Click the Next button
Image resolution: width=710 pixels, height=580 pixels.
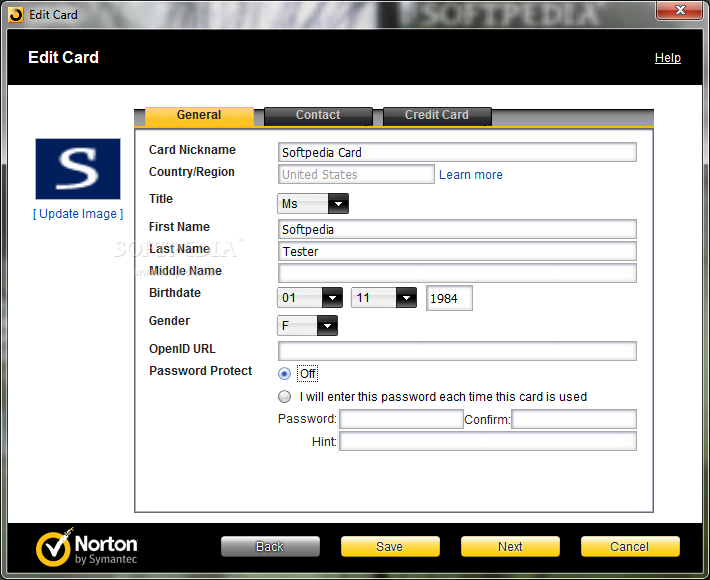(510, 547)
